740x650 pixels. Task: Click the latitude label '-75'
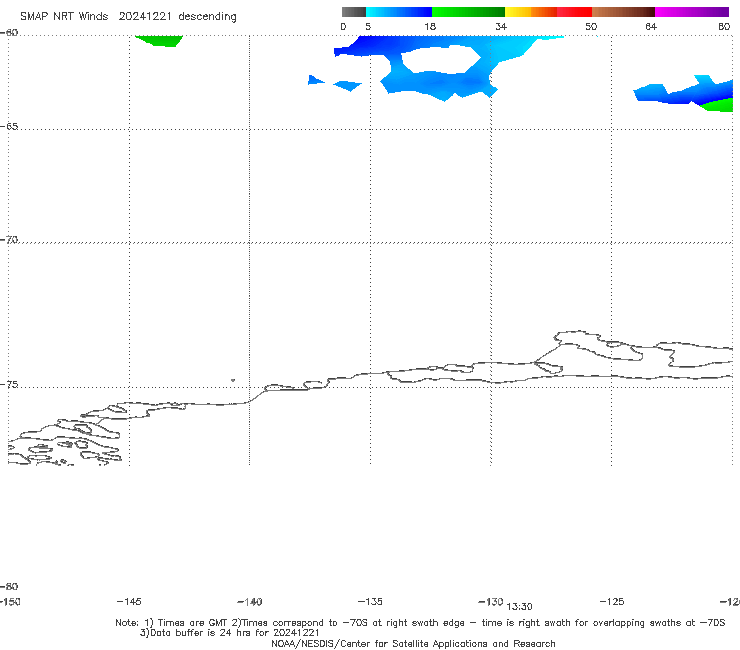pyautogui.click(x=9, y=385)
